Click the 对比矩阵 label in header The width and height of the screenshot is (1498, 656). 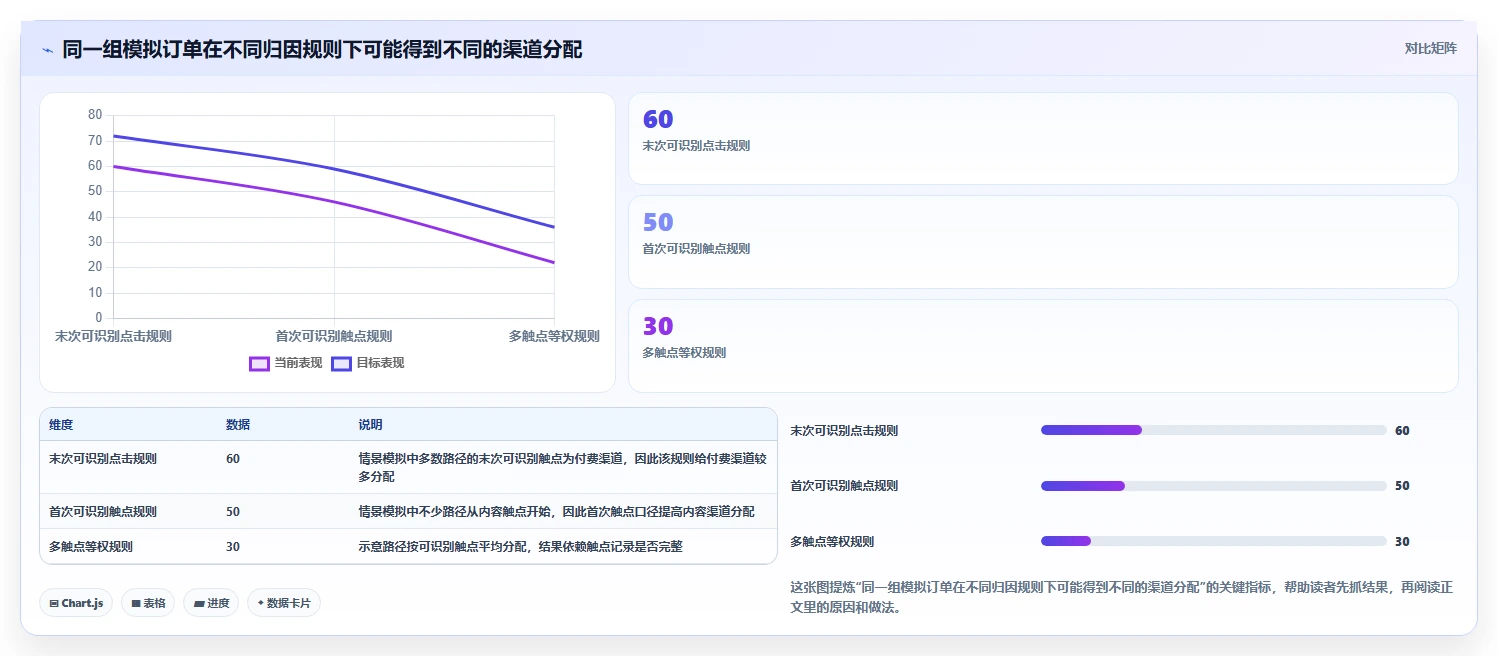tap(1431, 48)
